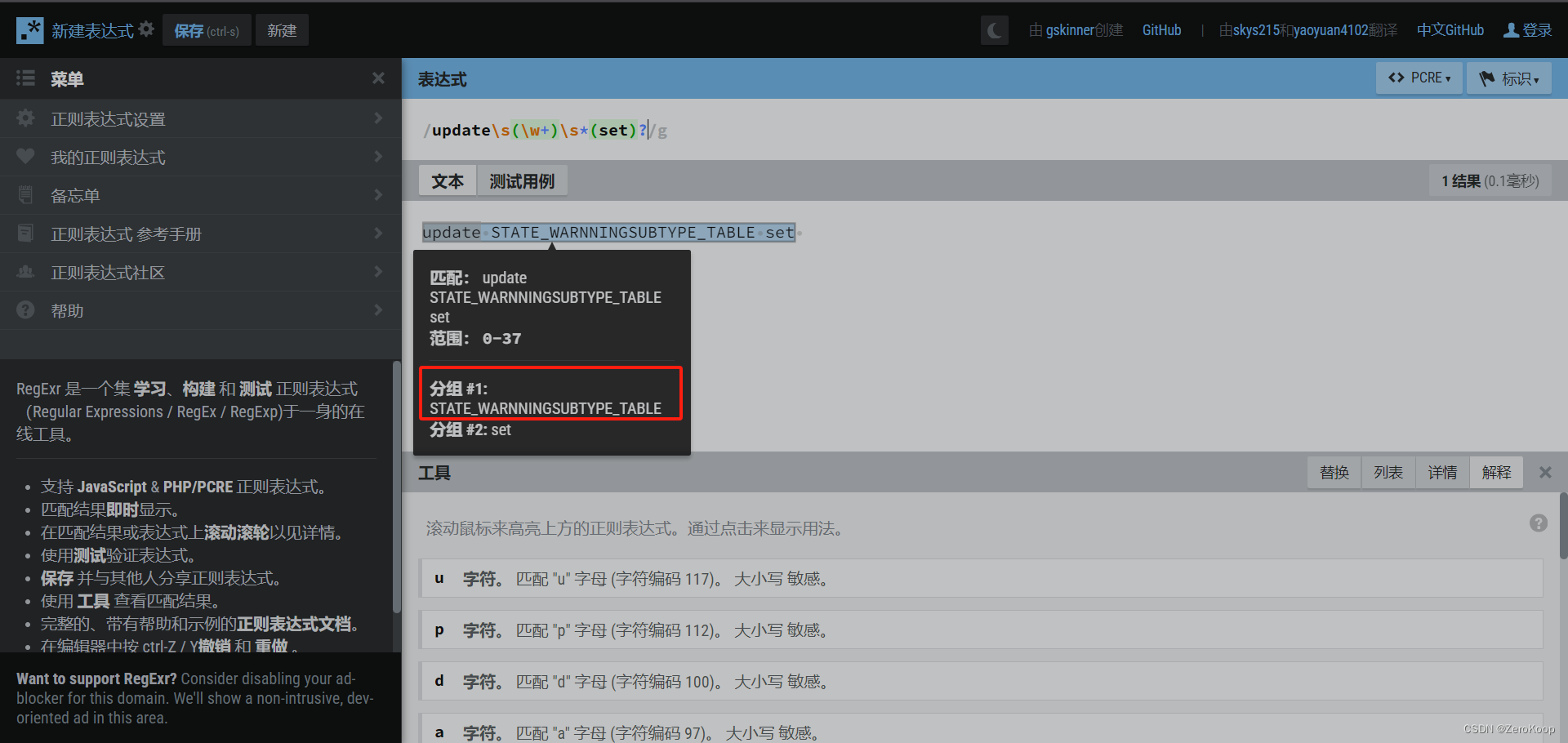This screenshot has width=1568, height=743.
Task: Toggle dark mode moon icon
Action: [994, 30]
